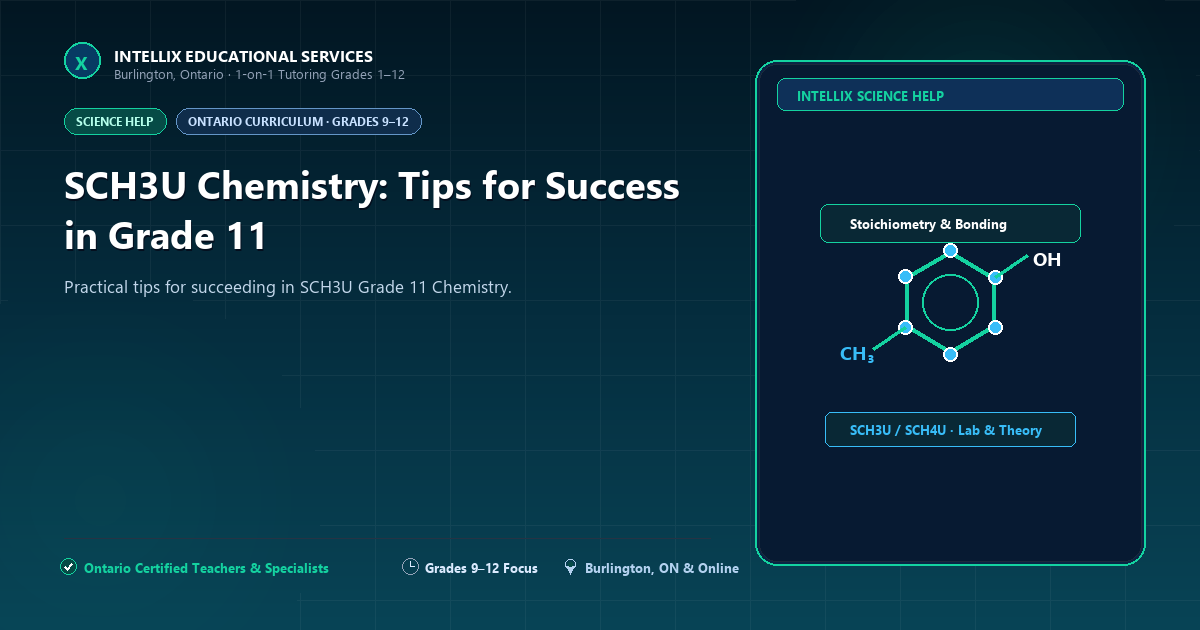The image size is (1200, 630).
Task: Click the Practical tips for succeeding description
Action: pos(288,288)
